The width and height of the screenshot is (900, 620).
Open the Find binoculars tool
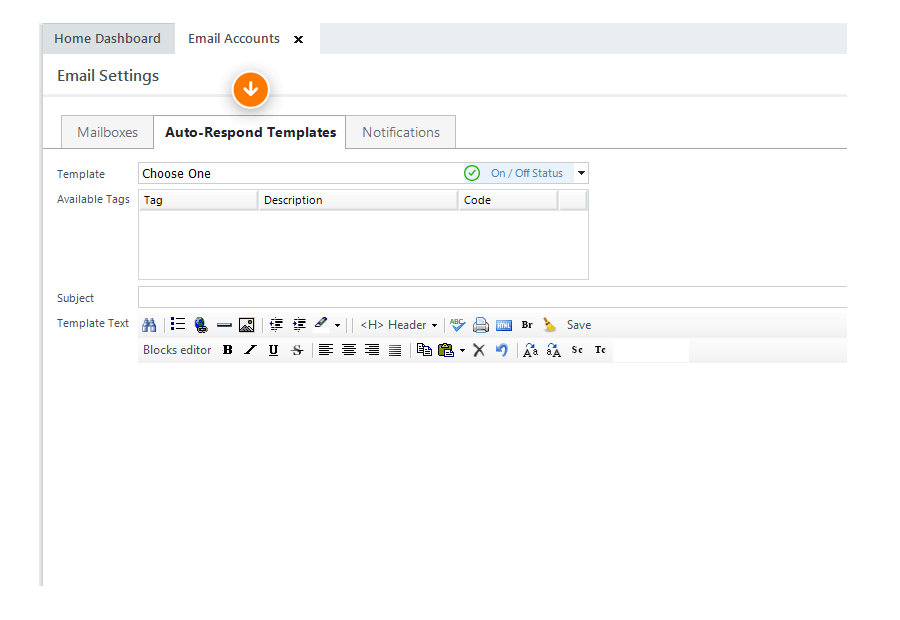[149, 325]
